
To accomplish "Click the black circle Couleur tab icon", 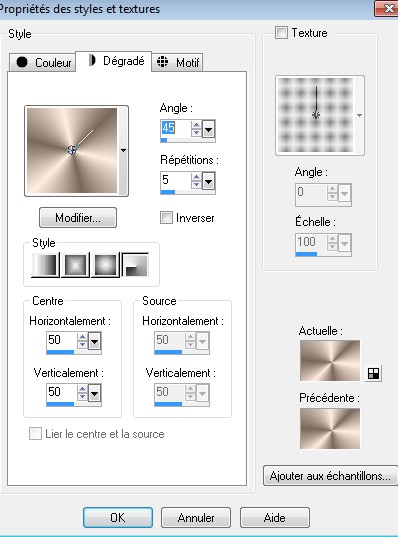I will [x=22, y=62].
